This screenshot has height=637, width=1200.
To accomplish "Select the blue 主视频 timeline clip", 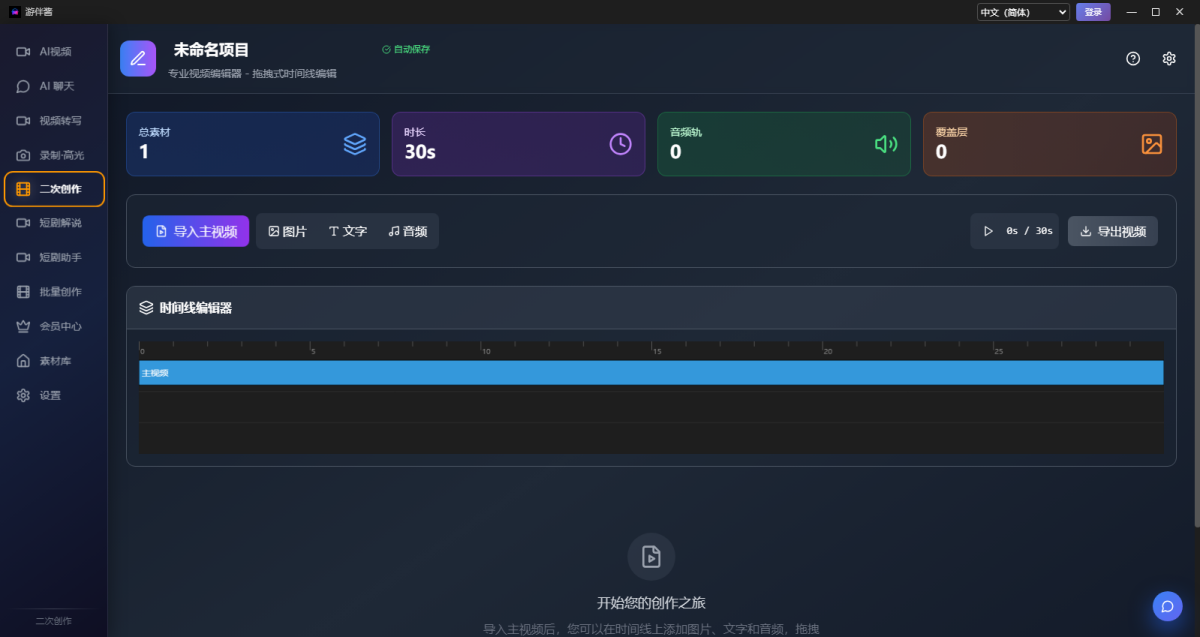I will tap(650, 373).
